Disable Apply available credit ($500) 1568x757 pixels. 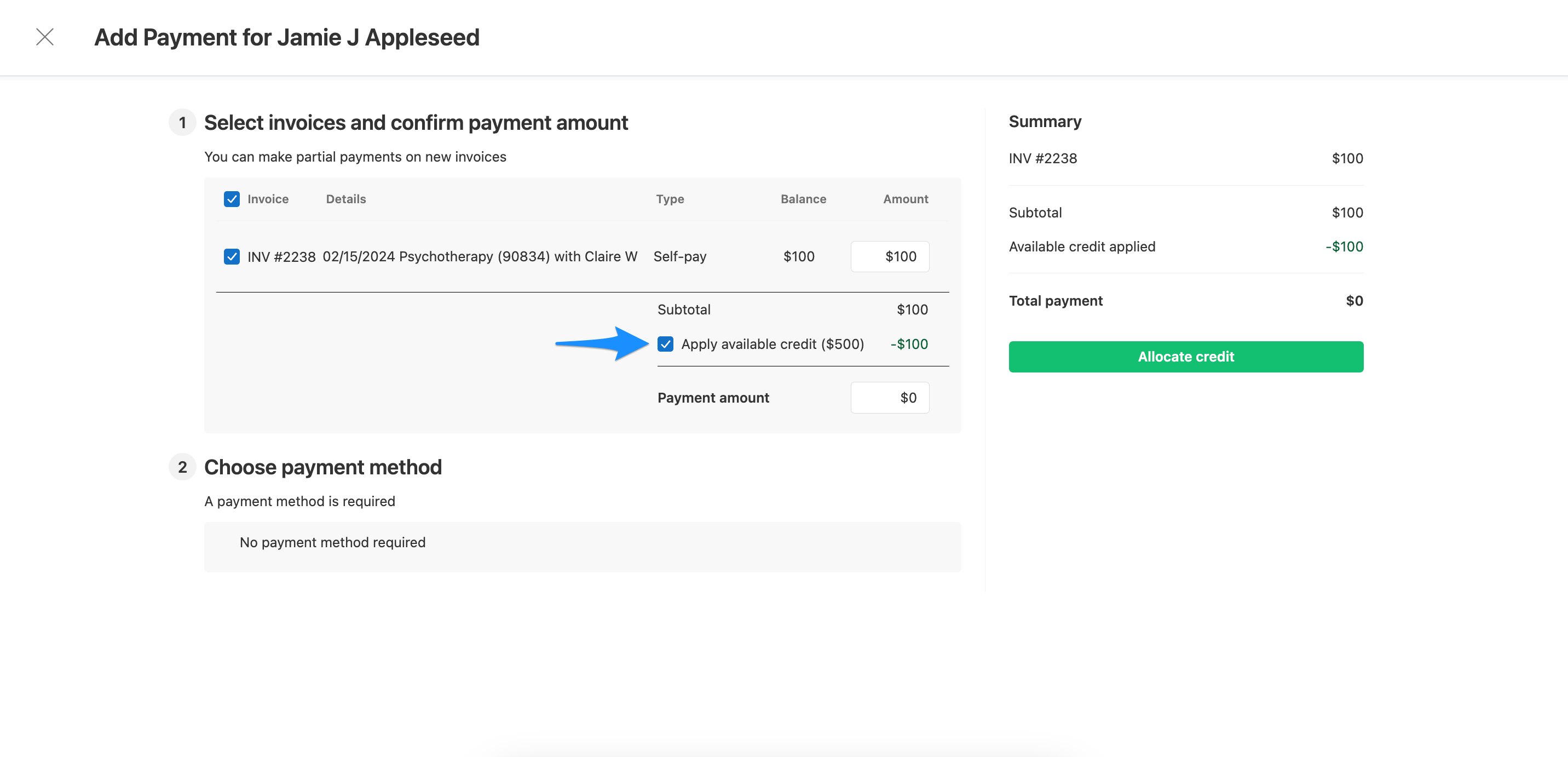666,344
